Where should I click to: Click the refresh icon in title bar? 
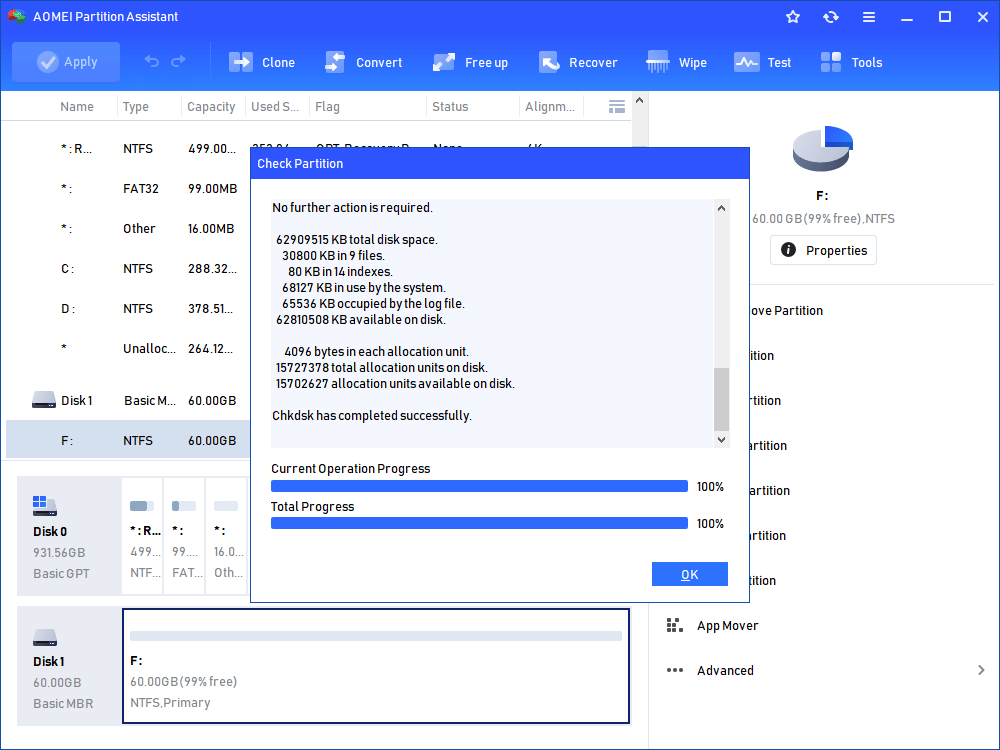831,17
